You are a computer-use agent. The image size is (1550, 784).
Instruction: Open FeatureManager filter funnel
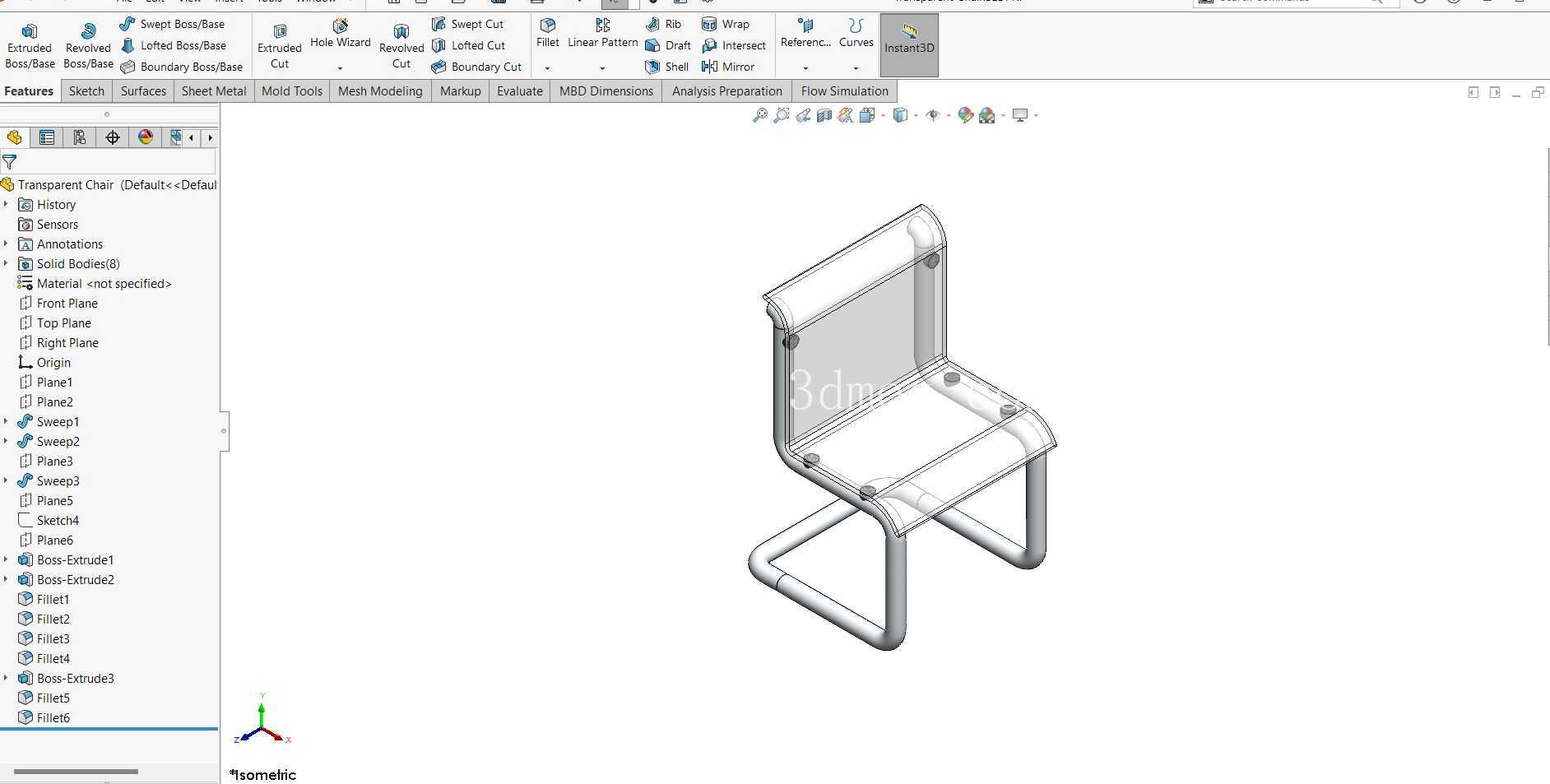coord(10,162)
